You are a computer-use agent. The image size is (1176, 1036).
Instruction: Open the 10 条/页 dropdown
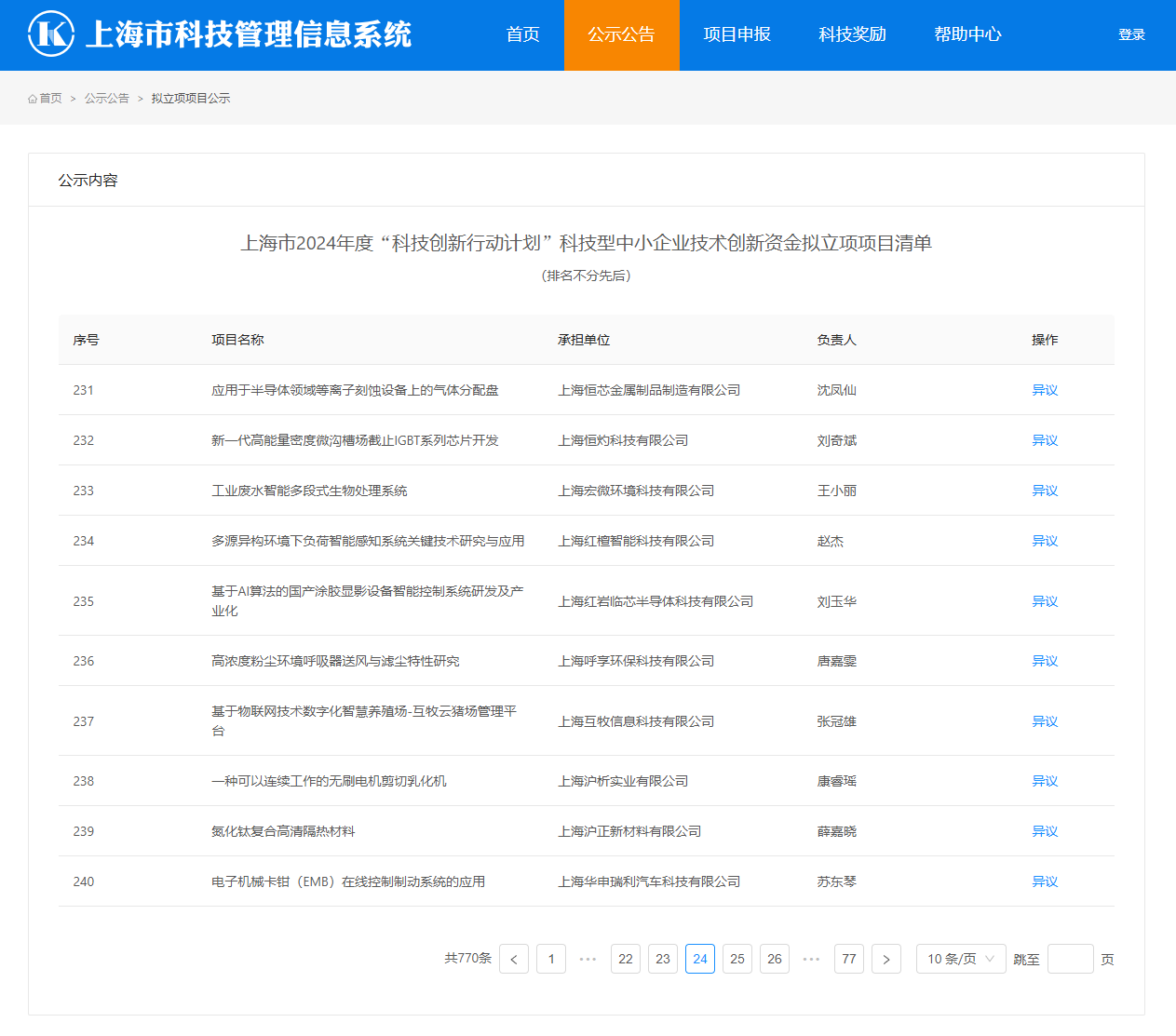tap(961, 958)
